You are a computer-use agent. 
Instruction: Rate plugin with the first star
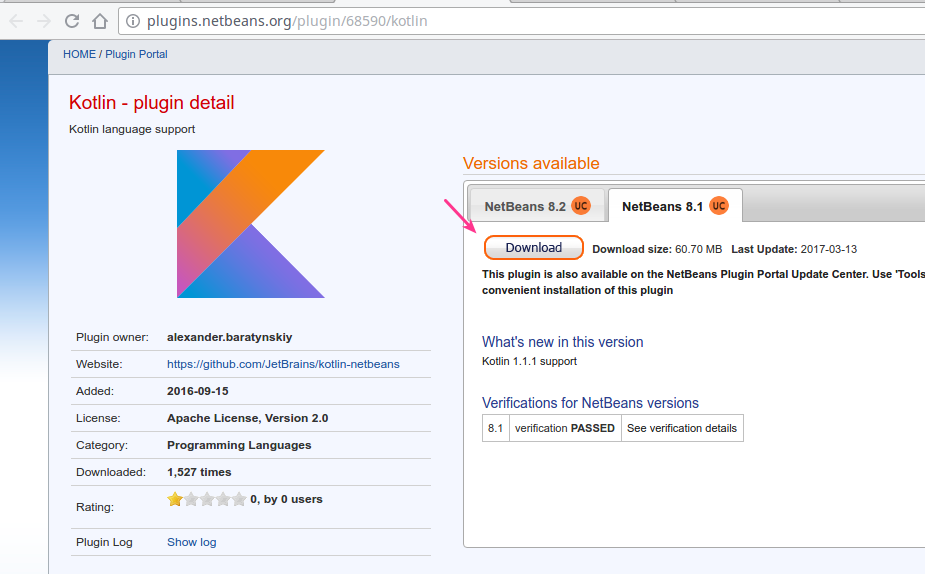coord(175,499)
